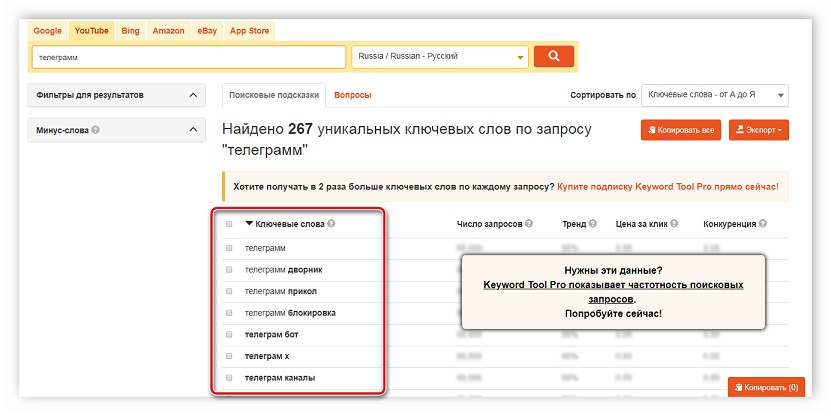This screenshot has height=416, width=831.
Task: Switch to the Bing tab
Action: click(x=130, y=31)
